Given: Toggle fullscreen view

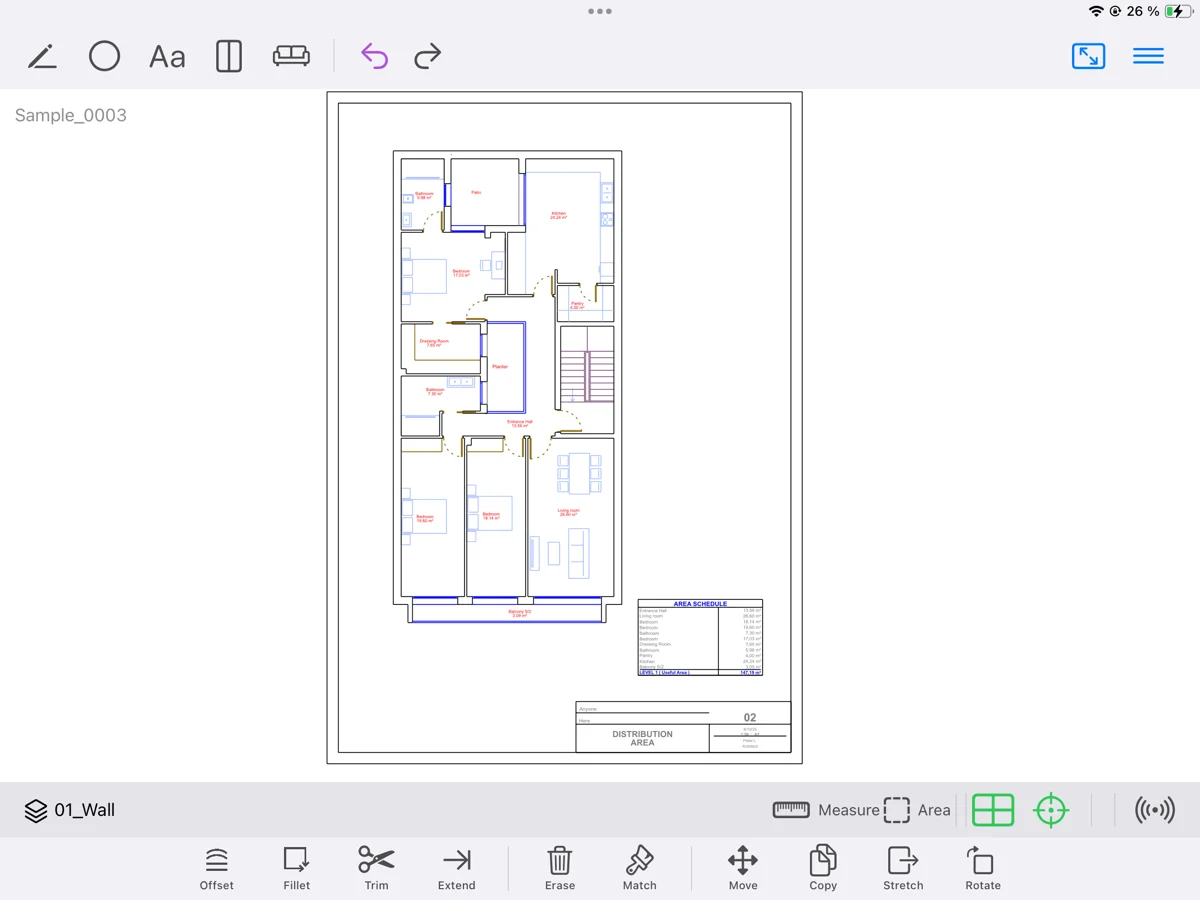Looking at the screenshot, I should pos(1088,57).
